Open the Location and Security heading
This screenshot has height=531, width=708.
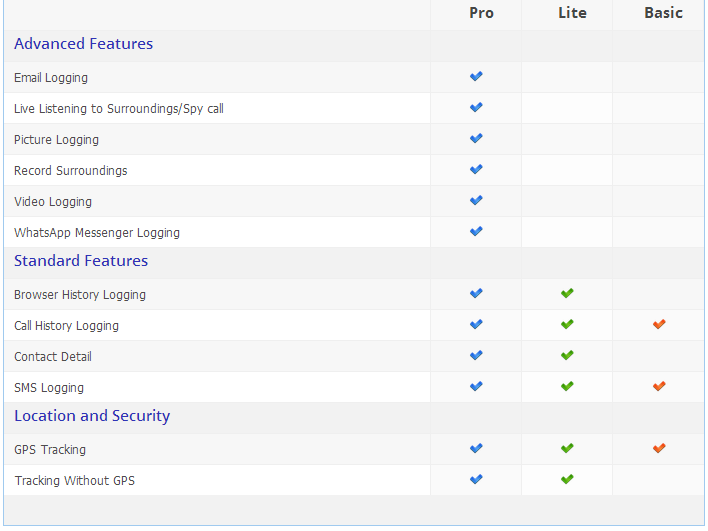click(x=92, y=416)
